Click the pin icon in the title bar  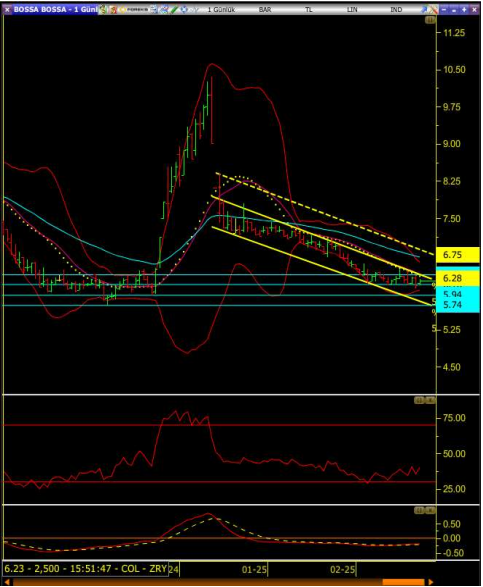click(424, 10)
